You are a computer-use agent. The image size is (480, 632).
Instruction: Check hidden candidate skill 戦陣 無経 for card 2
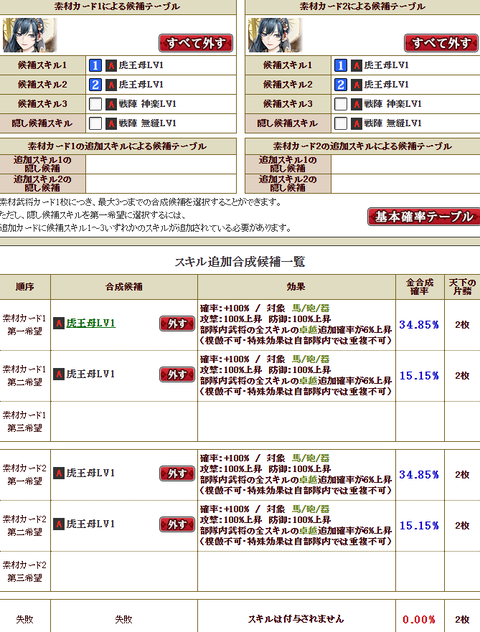pos(341,123)
